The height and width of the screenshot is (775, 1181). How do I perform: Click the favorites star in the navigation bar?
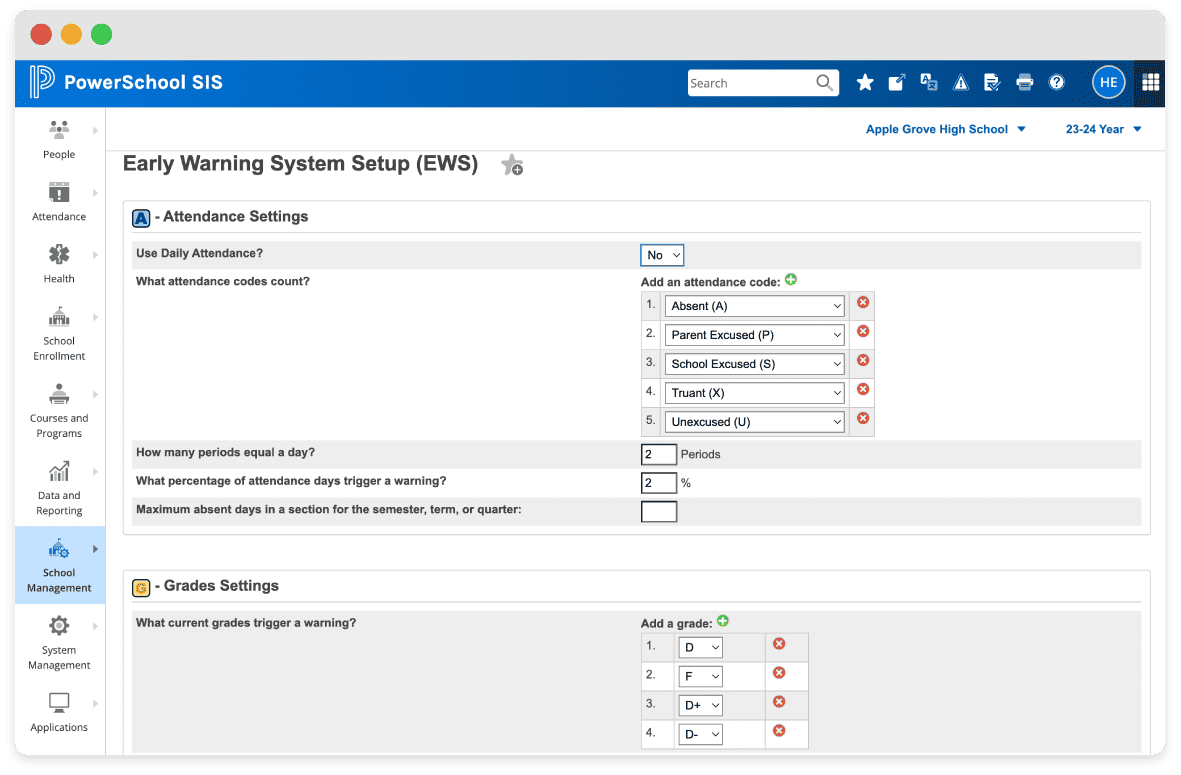pyautogui.click(x=865, y=82)
